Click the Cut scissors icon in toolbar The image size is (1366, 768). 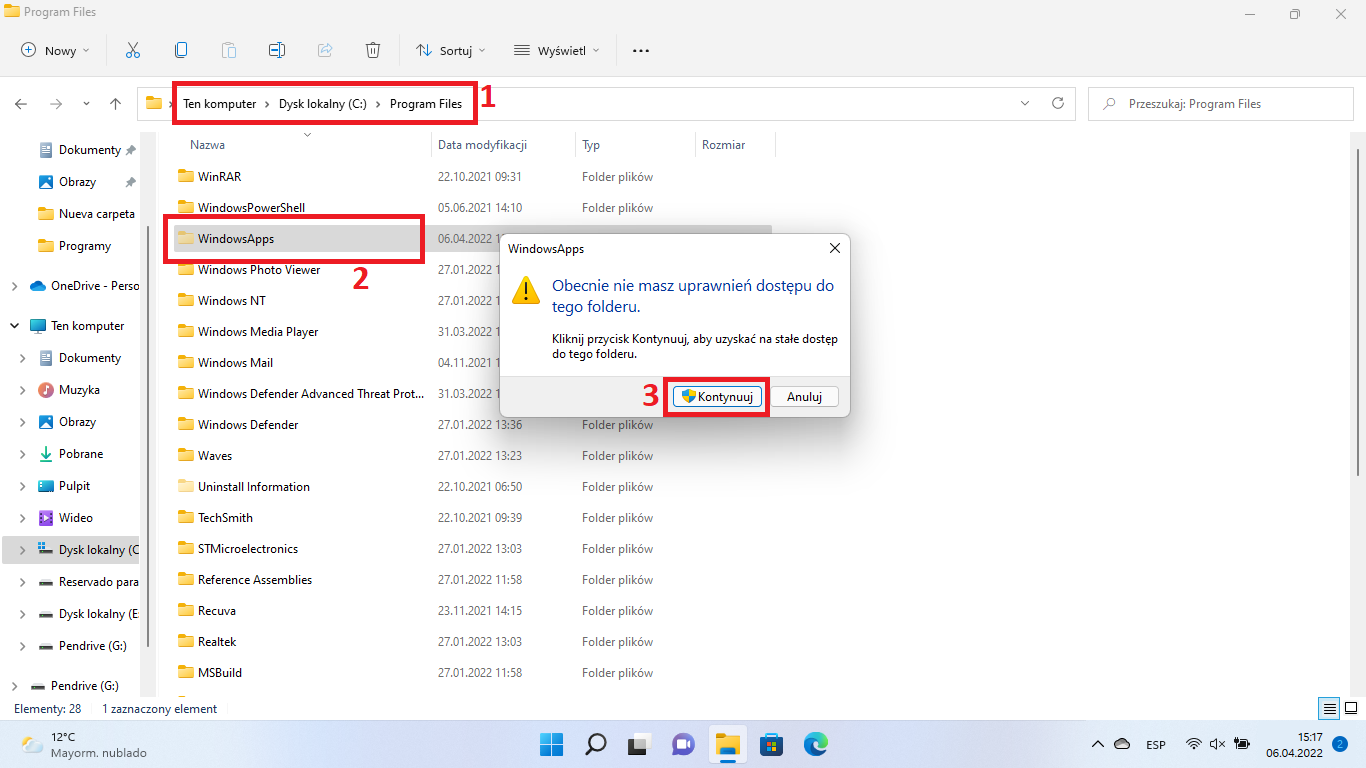tap(132, 50)
